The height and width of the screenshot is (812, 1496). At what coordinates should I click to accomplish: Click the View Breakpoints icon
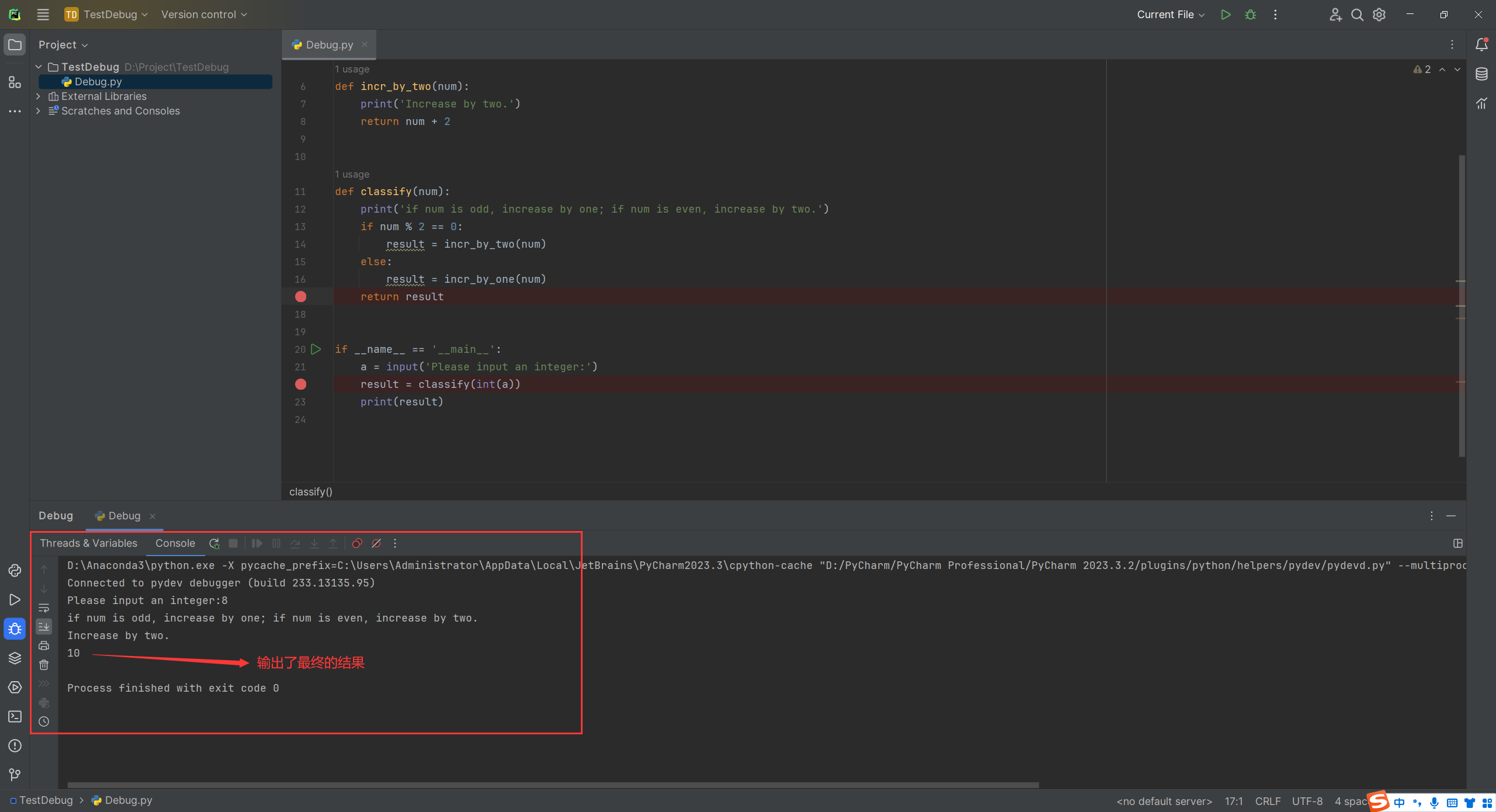(x=357, y=543)
